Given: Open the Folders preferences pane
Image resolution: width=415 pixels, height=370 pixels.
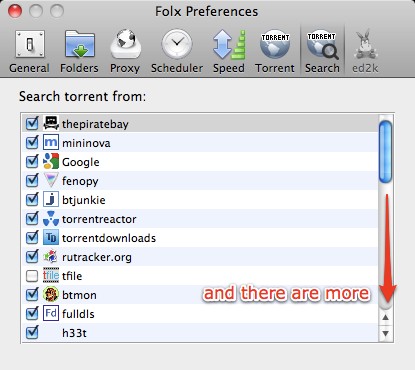Looking at the screenshot, I should point(79,51).
